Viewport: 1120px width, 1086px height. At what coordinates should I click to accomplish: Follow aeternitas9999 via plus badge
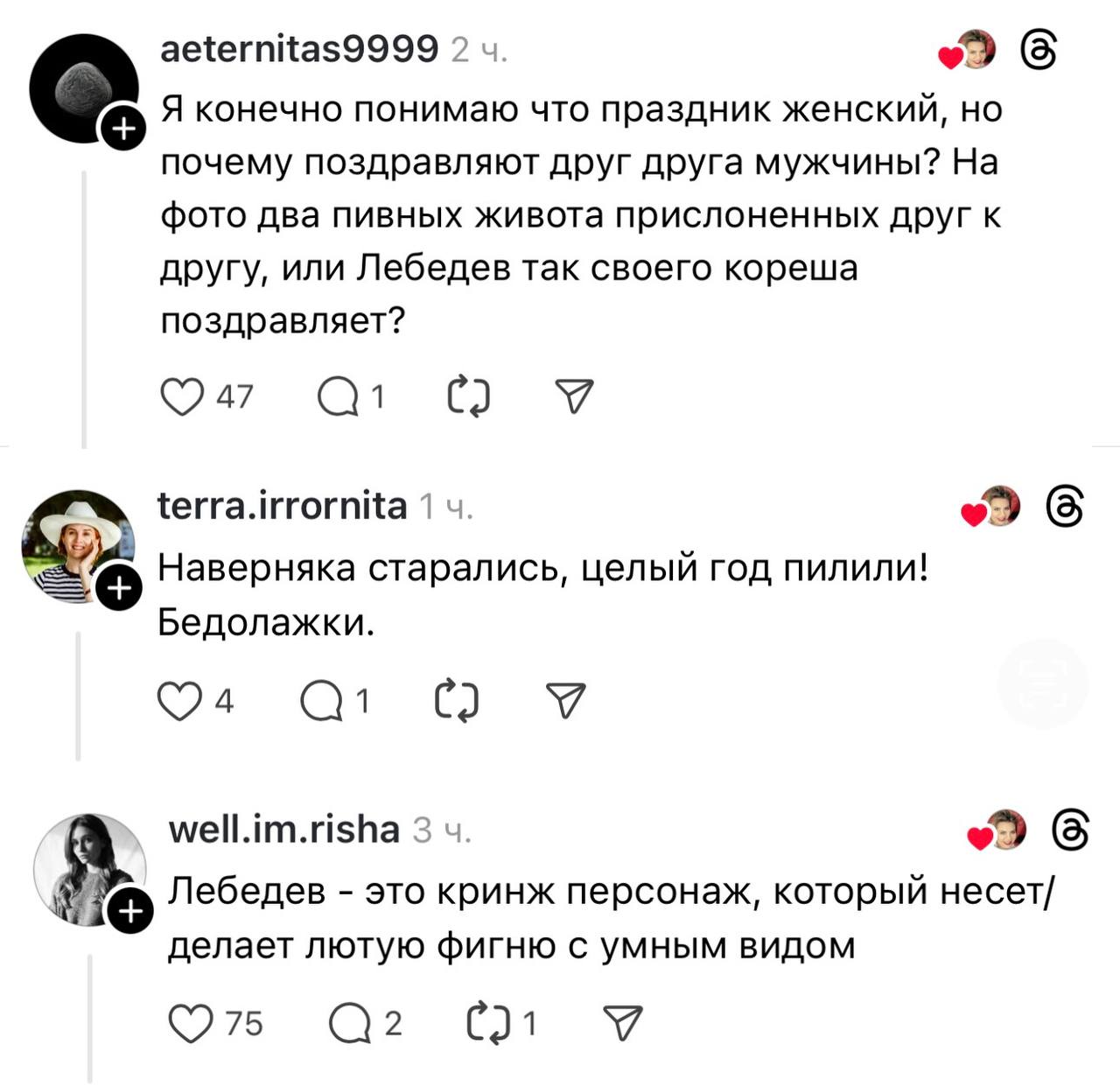coord(124,130)
